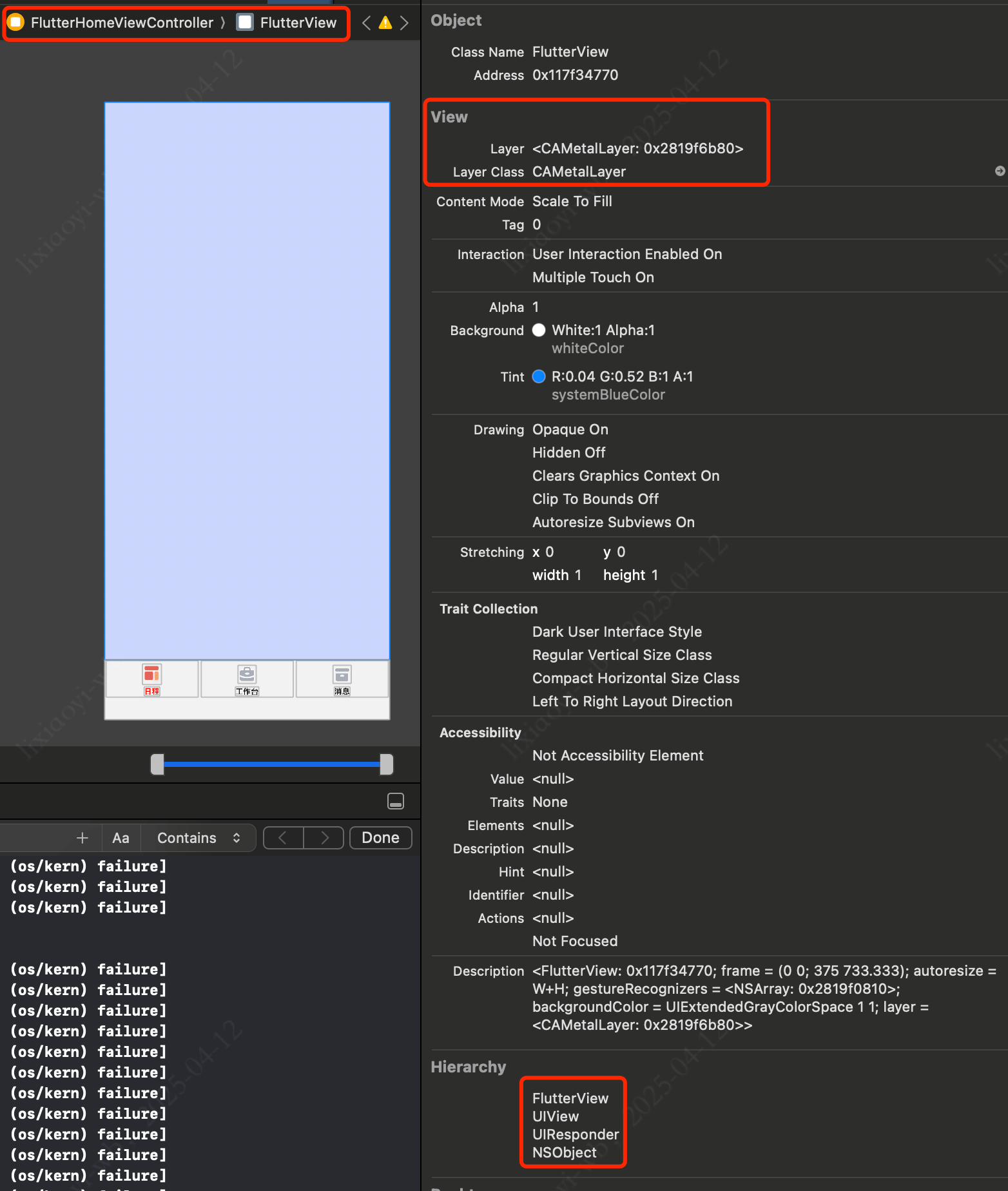
Task: Click the blue Tint color swatch
Action: pos(539,376)
